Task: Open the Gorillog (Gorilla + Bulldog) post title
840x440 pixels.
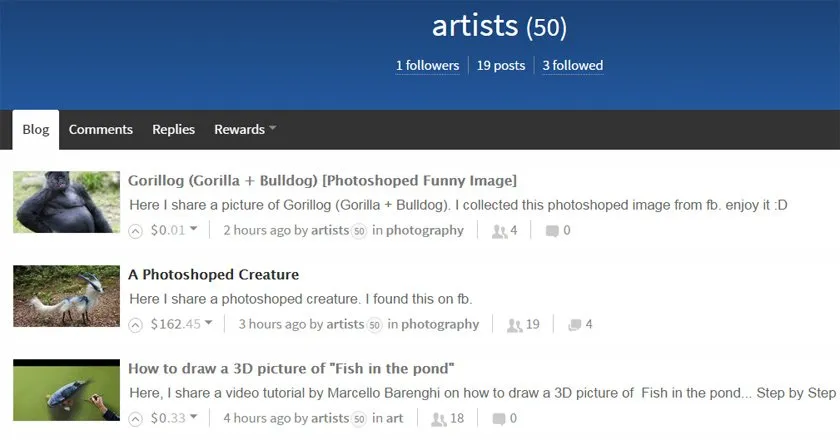Action: [322, 181]
